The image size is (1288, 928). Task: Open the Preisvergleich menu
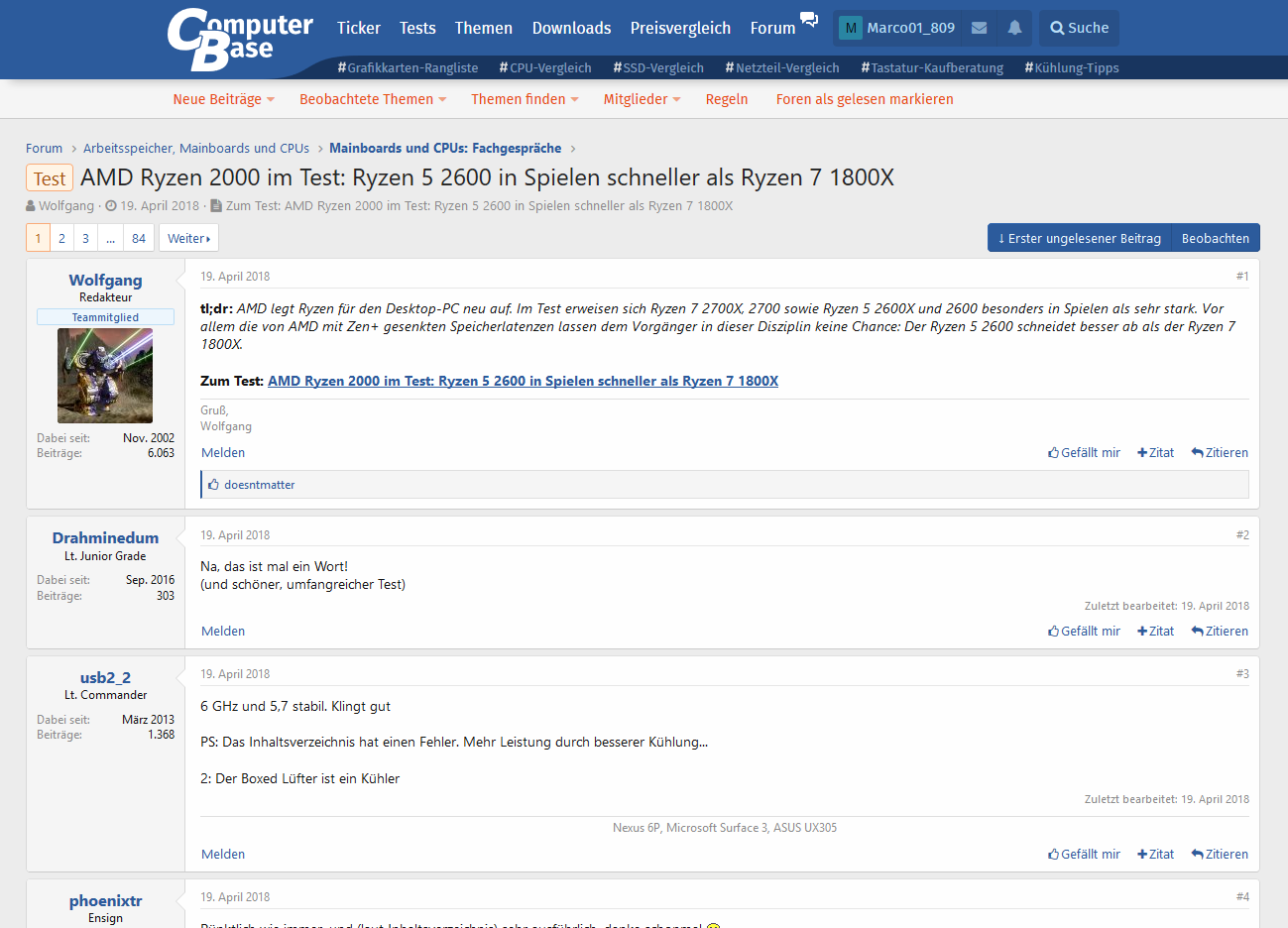680,28
